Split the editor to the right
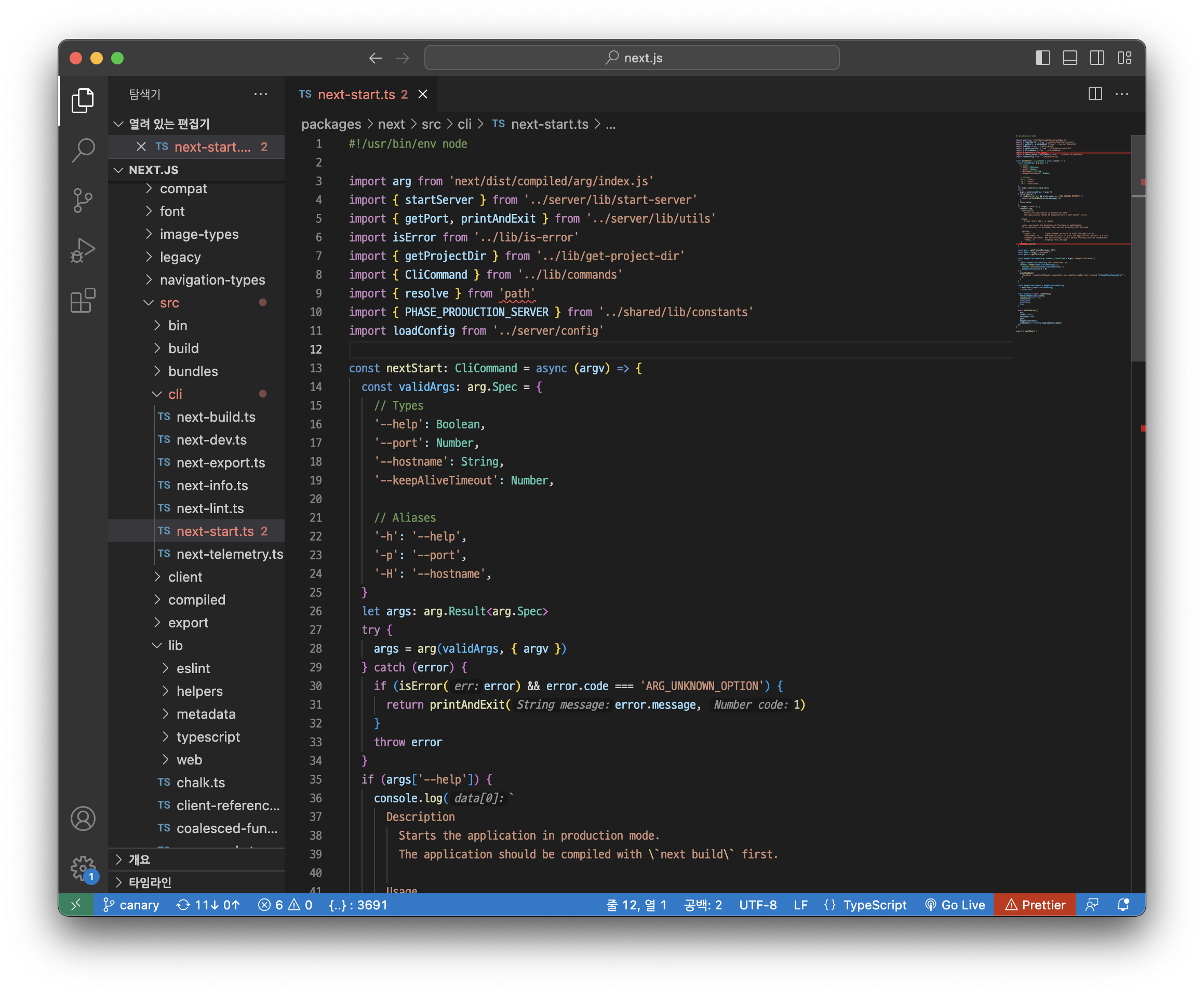 point(1095,94)
